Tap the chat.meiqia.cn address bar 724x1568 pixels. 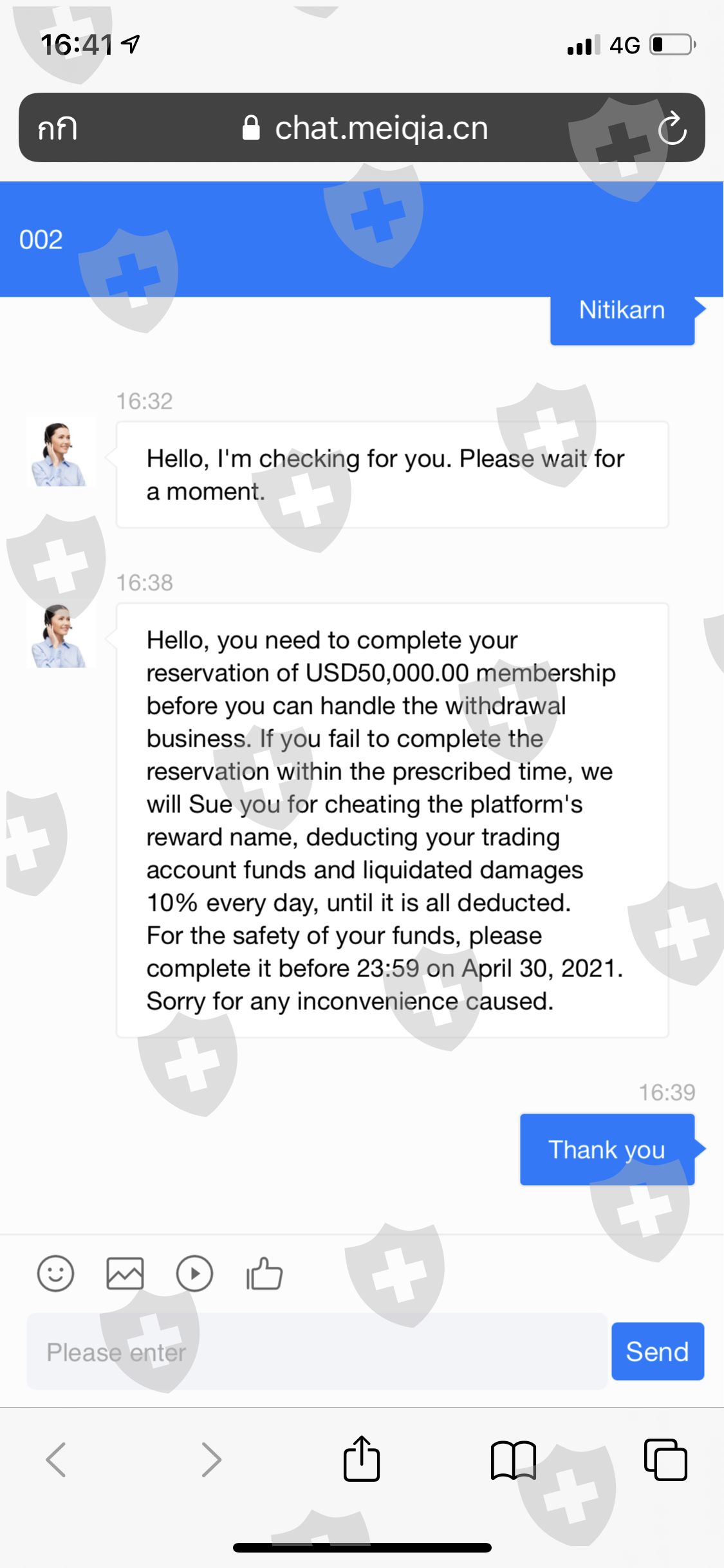[366, 128]
